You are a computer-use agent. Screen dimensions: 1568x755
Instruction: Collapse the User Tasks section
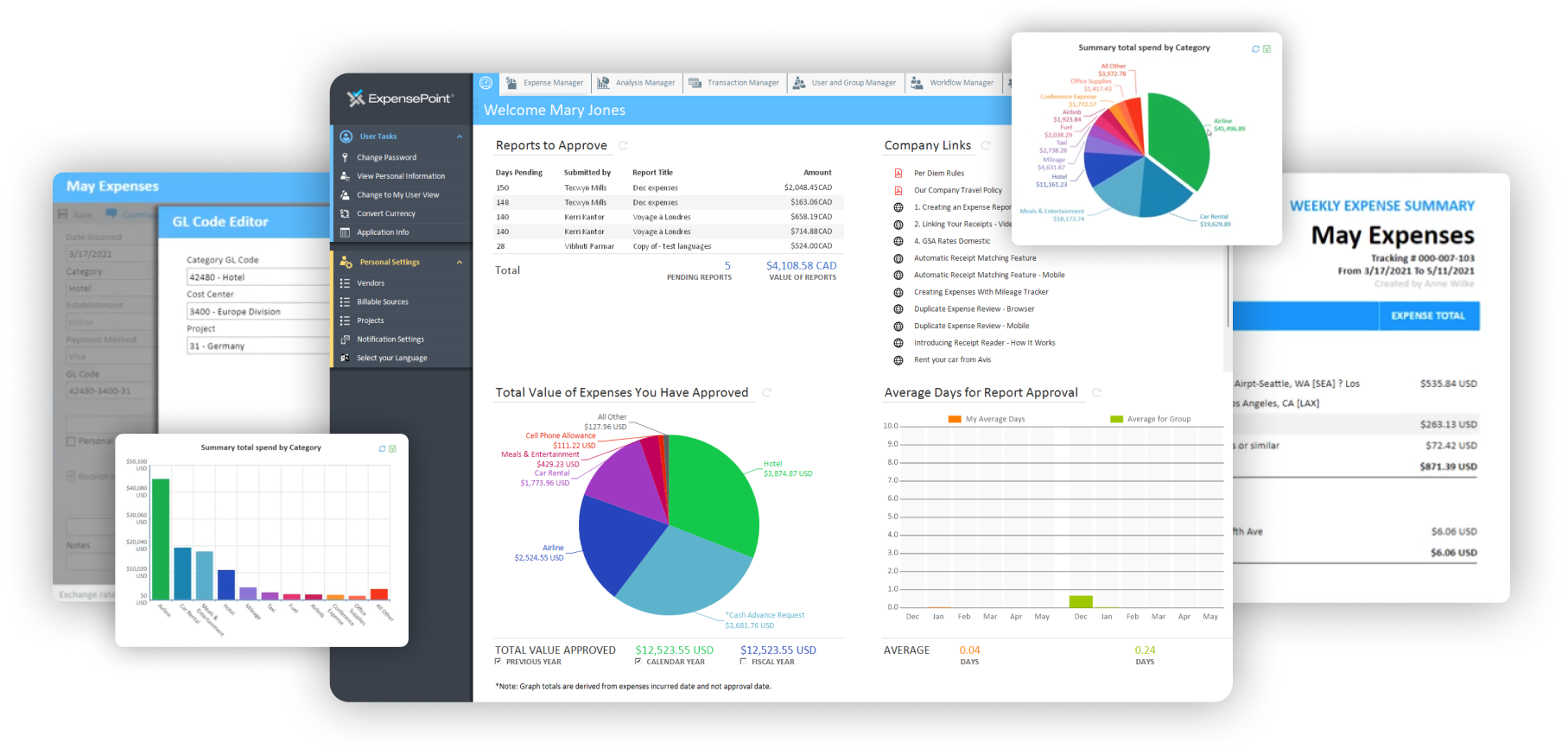(459, 136)
